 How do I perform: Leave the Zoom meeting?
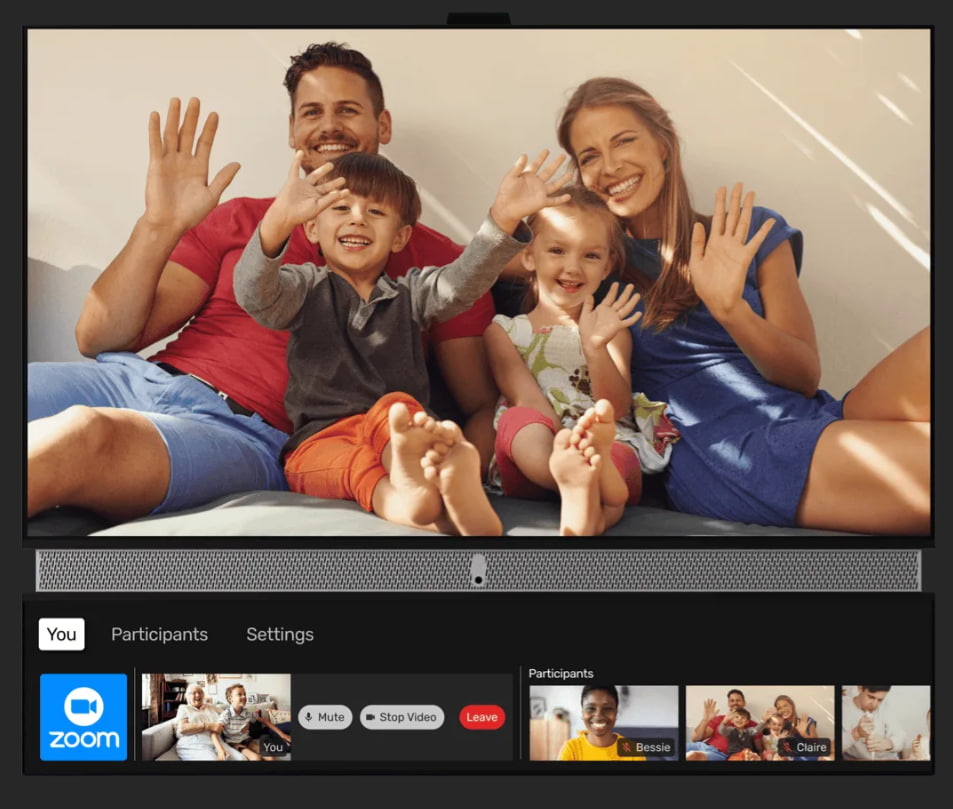[x=482, y=717]
